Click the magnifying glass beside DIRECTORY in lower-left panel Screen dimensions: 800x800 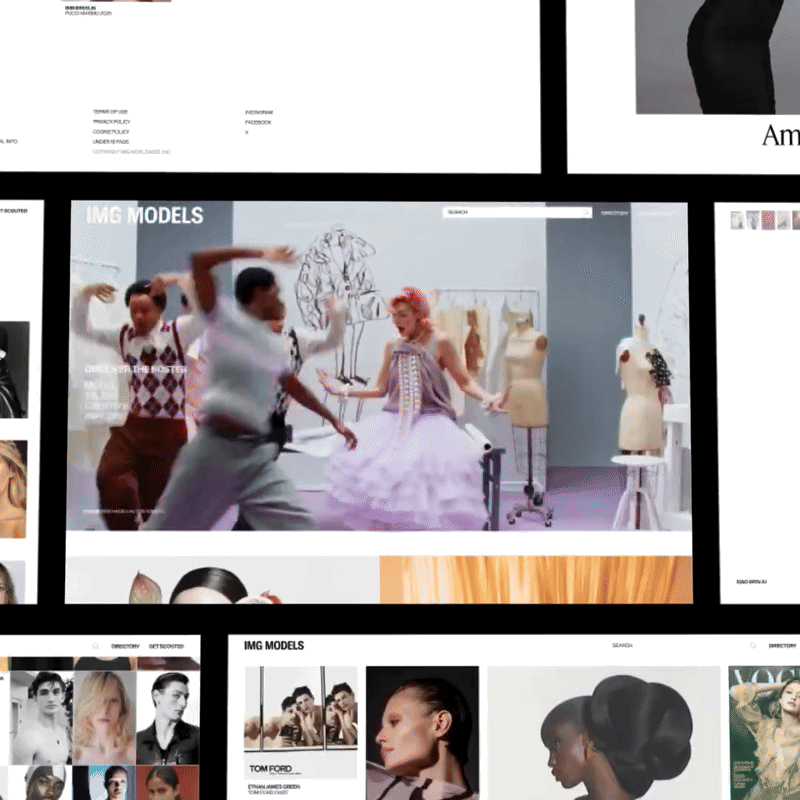[x=95, y=646]
